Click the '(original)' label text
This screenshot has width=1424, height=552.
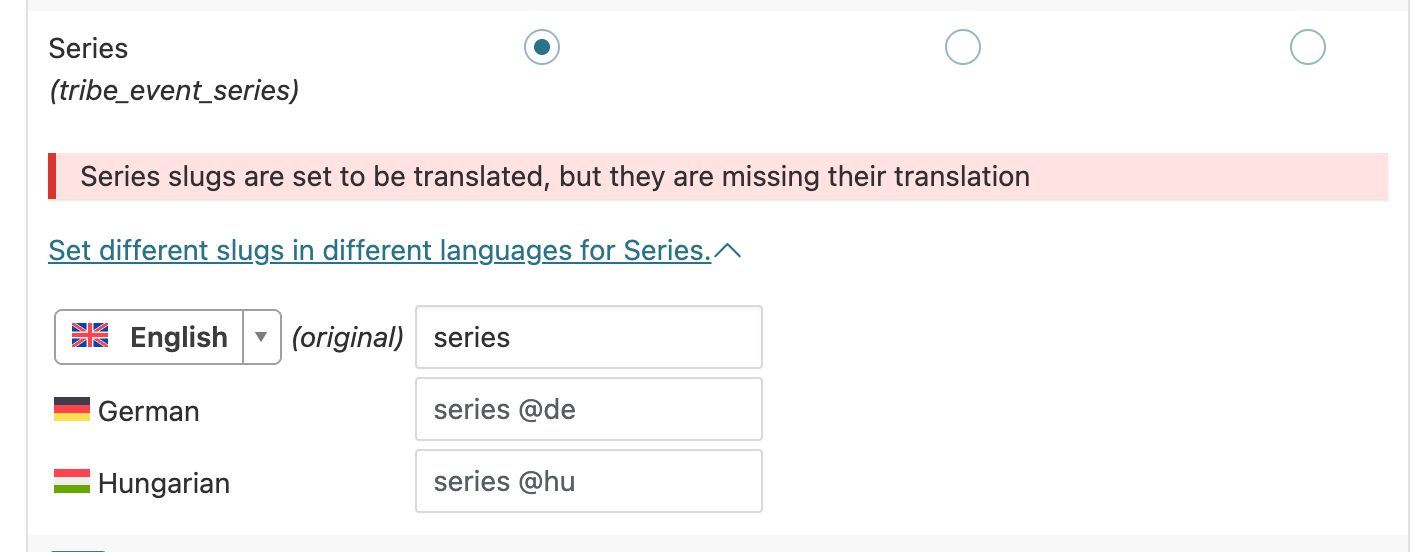tap(347, 338)
